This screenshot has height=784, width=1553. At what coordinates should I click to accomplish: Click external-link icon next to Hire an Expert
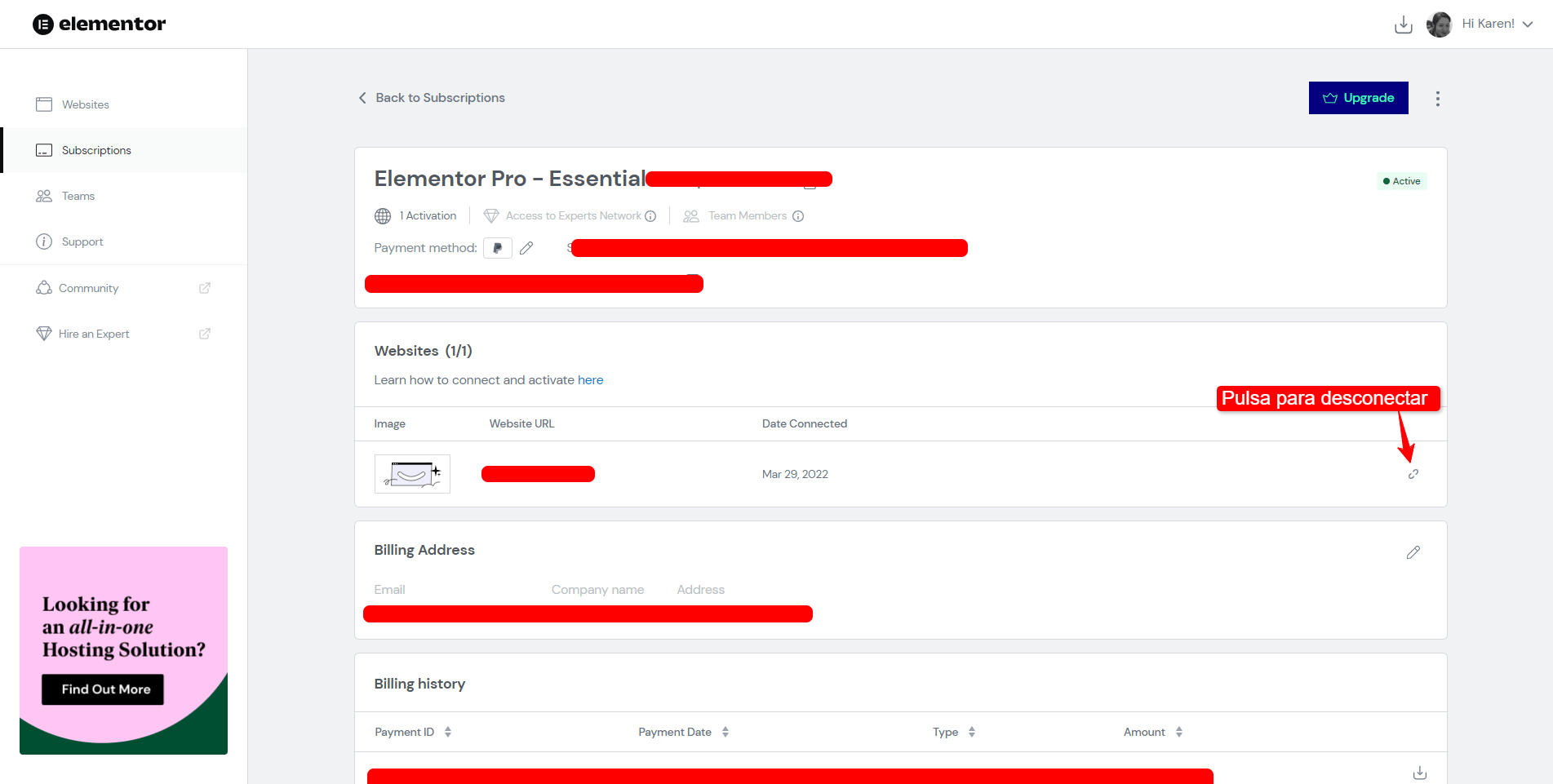point(205,334)
